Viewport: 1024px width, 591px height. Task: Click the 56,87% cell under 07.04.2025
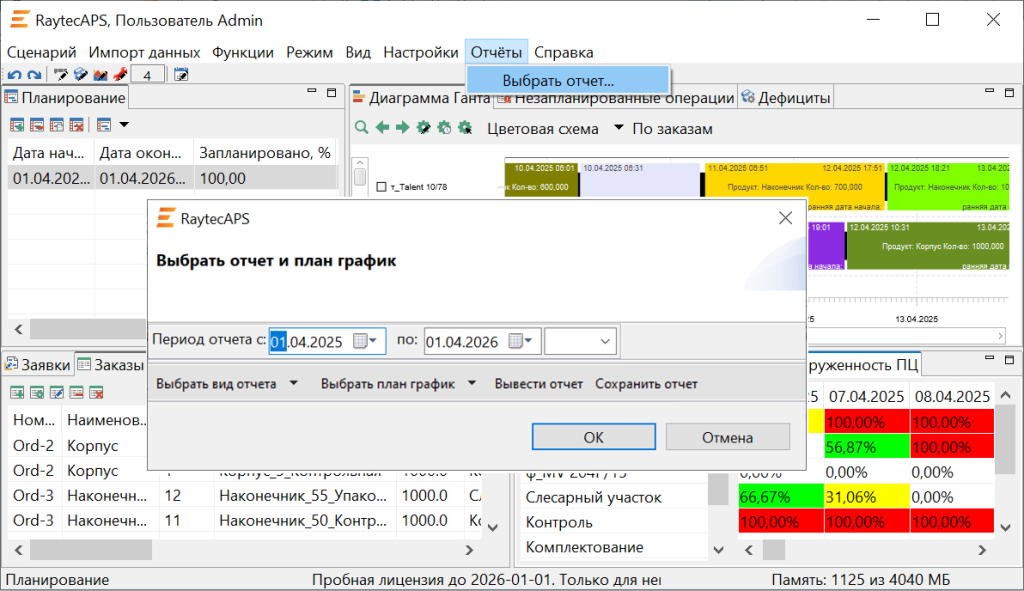coord(867,447)
